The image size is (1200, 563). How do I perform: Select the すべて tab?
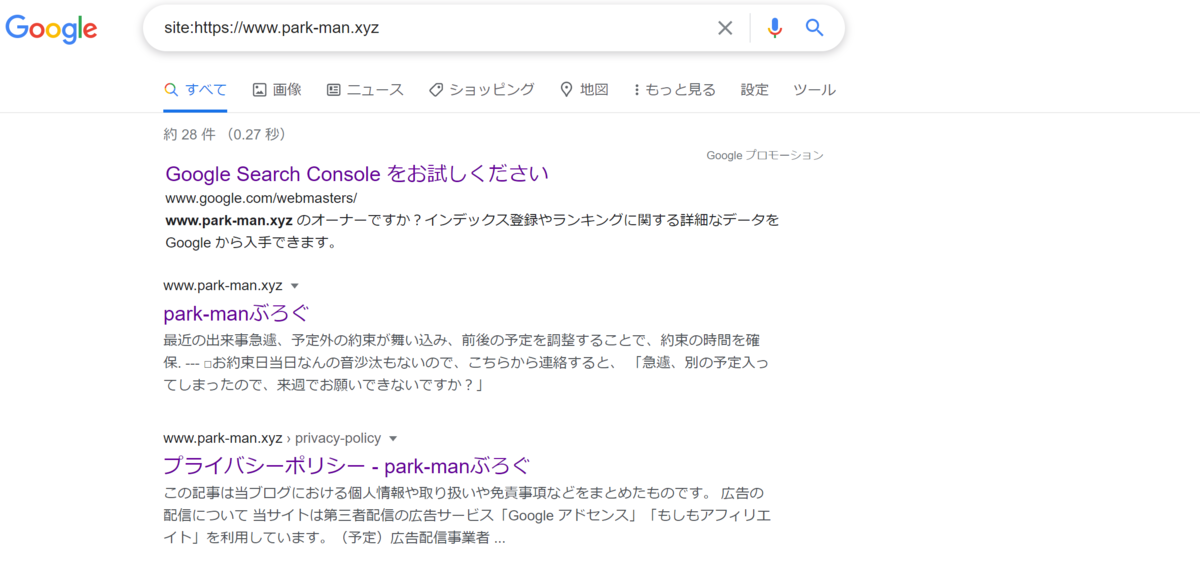click(196, 90)
